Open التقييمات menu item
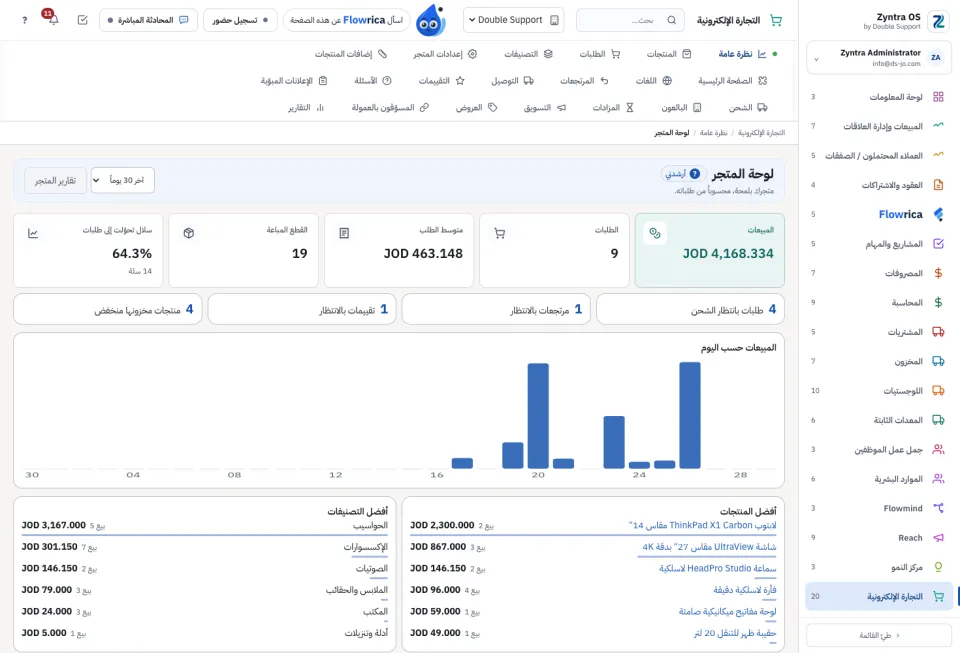The height and width of the screenshot is (653, 960). tap(441, 81)
